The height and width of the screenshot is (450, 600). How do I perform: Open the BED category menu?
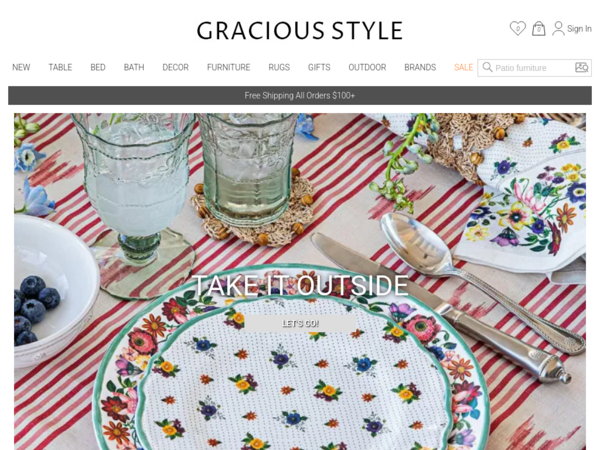pos(98,67)
